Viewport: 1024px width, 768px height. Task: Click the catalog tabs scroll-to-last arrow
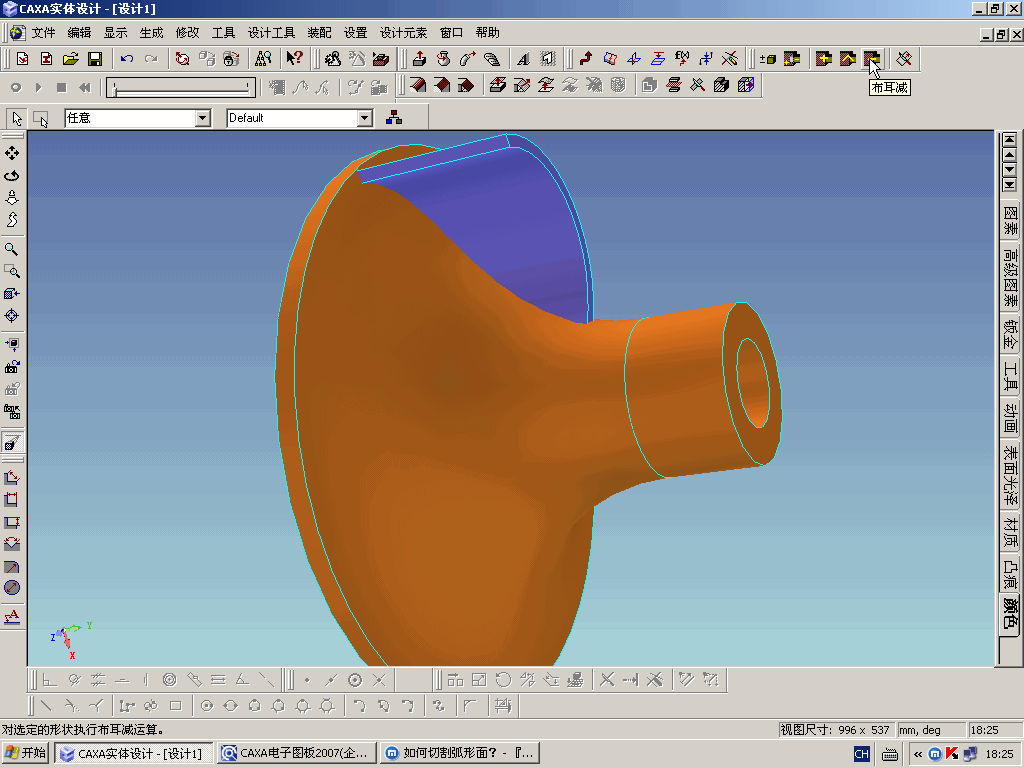click(1009, 185)
